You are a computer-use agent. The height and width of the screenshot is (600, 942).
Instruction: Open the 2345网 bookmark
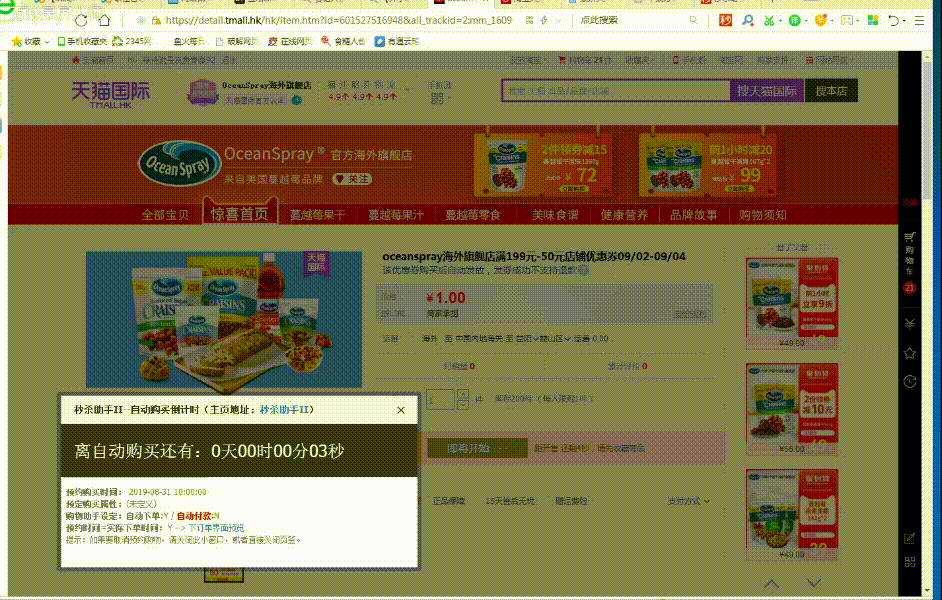132,41
